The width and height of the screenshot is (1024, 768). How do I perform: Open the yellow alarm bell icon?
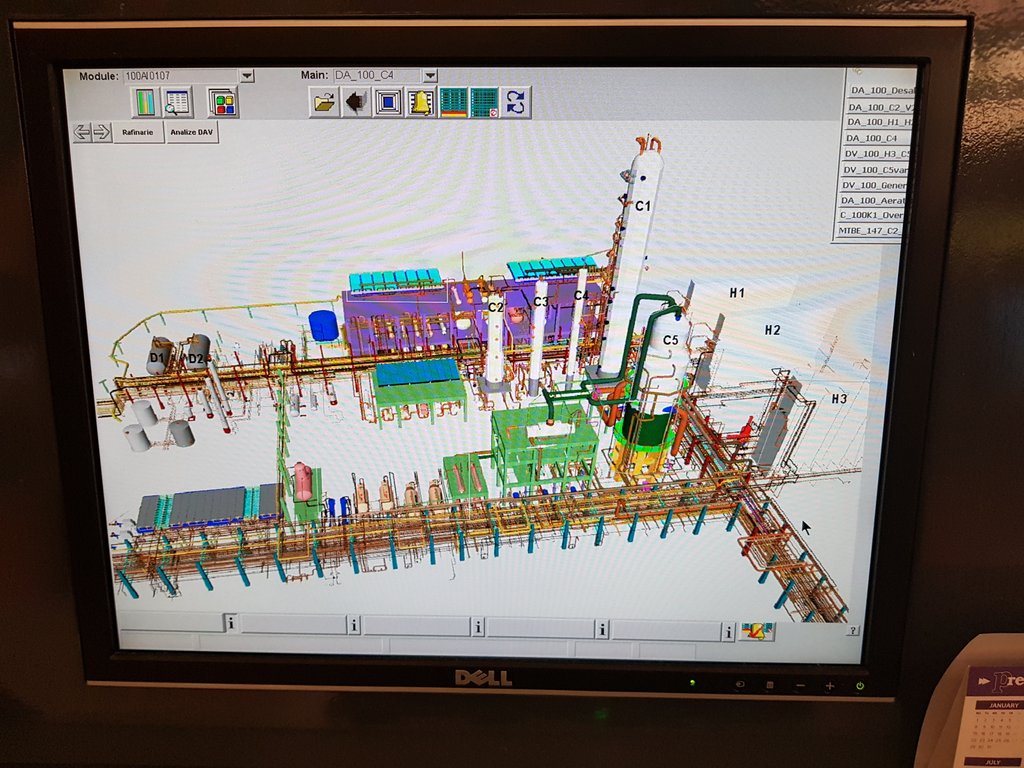(421, 103)
